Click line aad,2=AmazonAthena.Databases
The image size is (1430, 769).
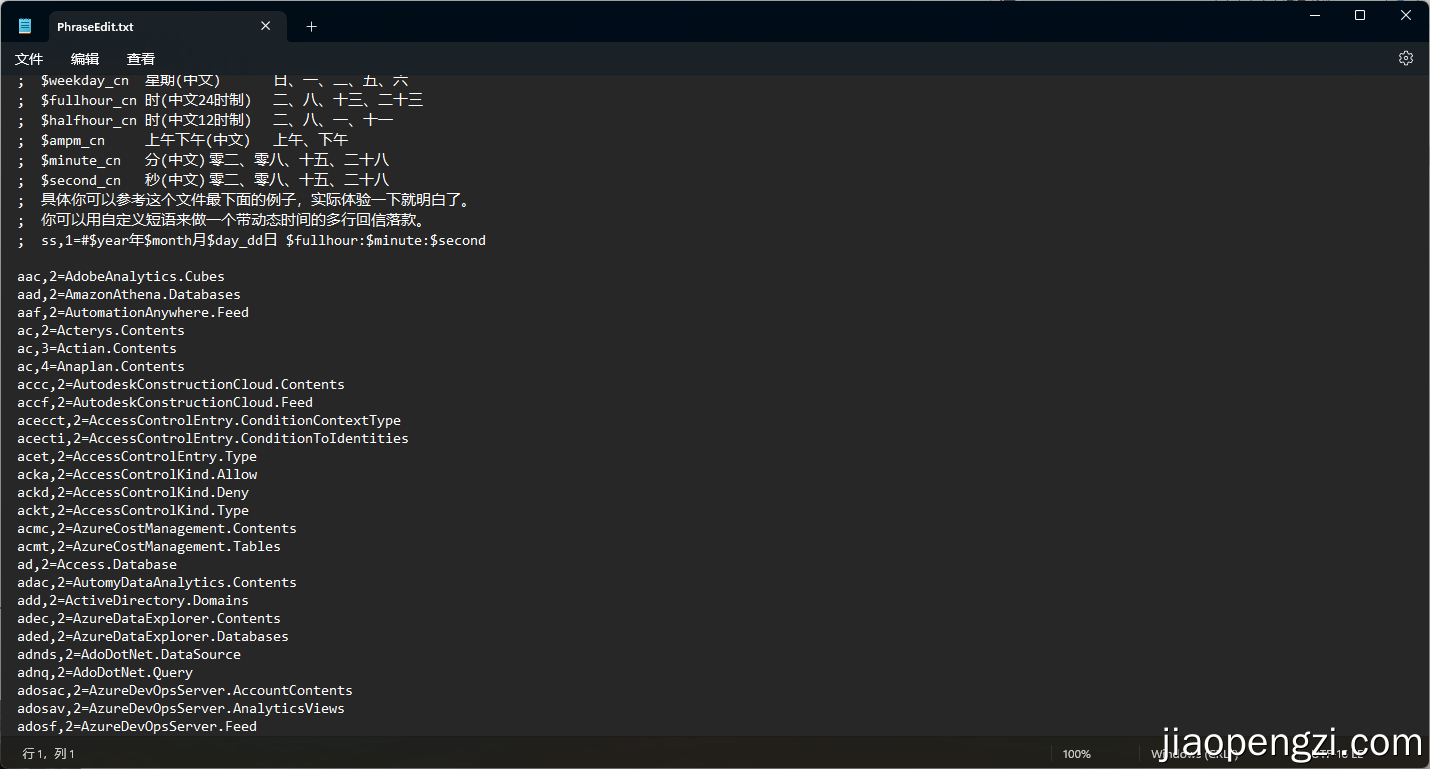tap(129, 294)
